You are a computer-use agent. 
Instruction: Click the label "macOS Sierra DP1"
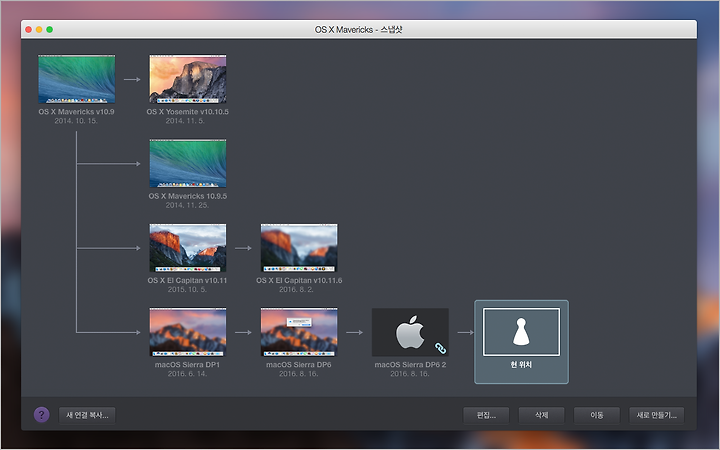tap(187, 365)
